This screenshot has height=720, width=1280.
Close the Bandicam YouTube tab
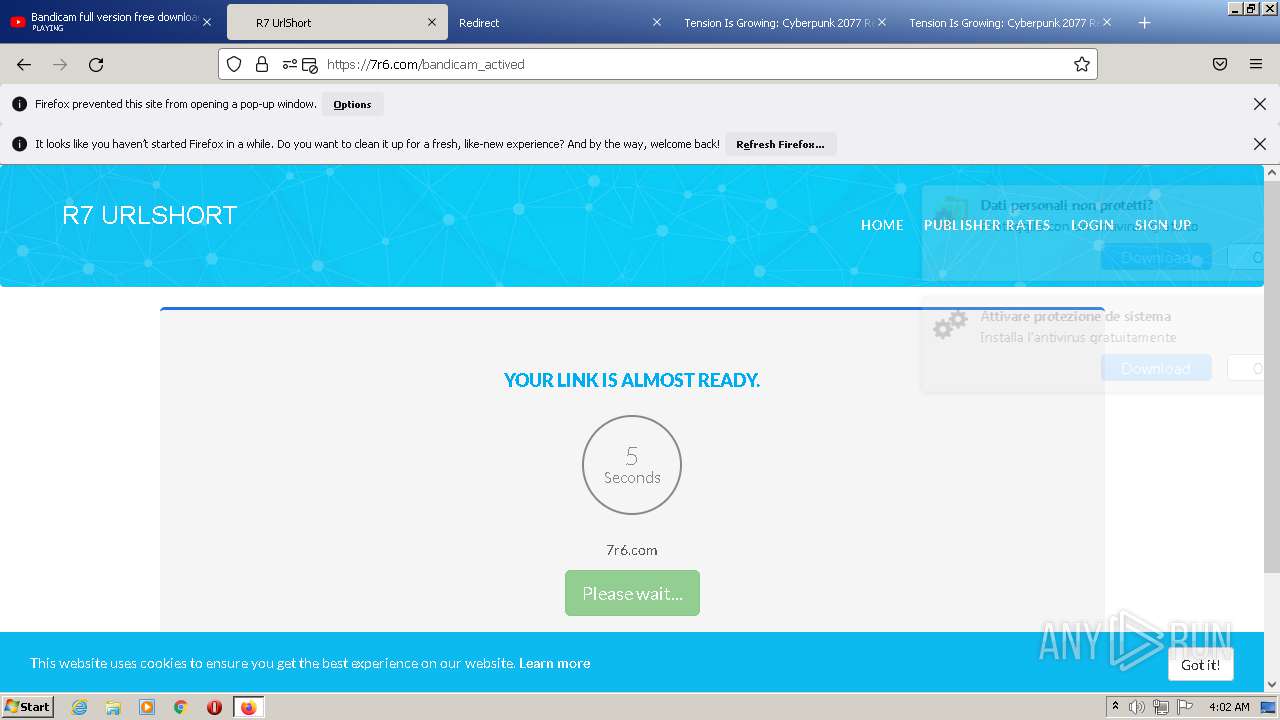(x=207, y=22)
